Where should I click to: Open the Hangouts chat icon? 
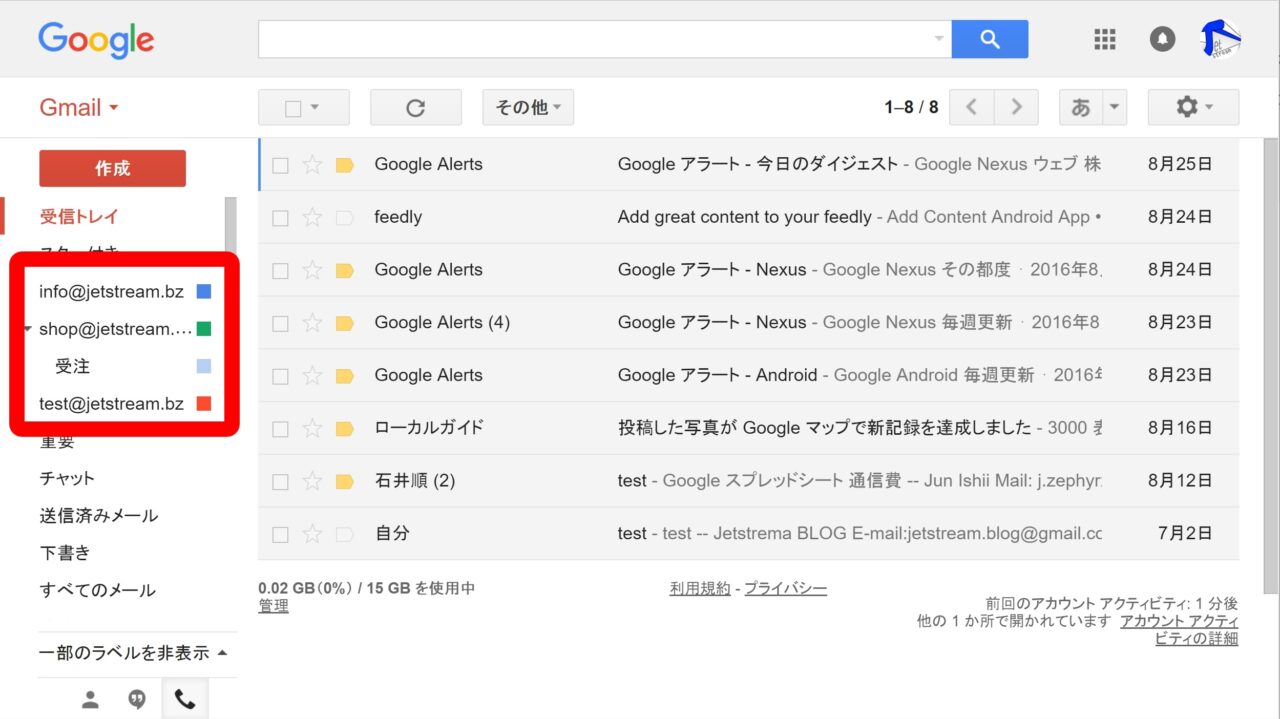pos(137,699)
